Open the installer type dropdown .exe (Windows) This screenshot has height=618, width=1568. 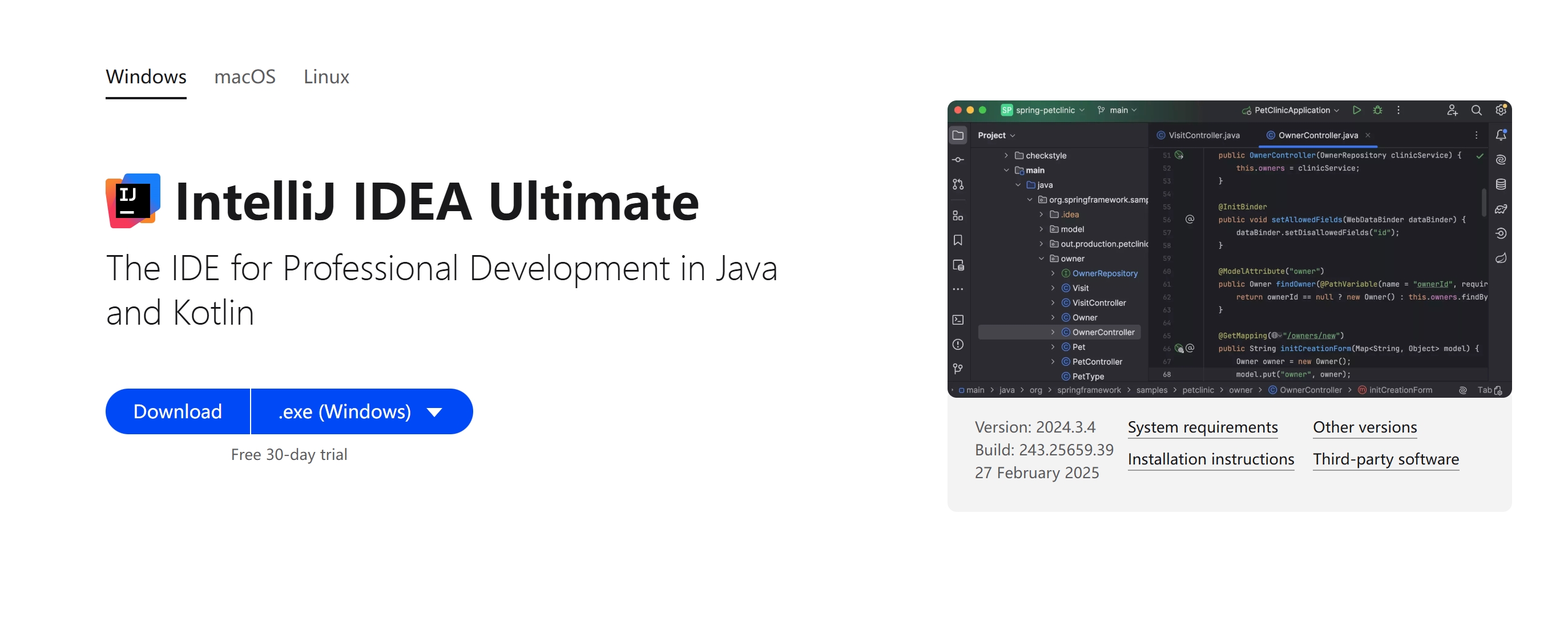361,411
